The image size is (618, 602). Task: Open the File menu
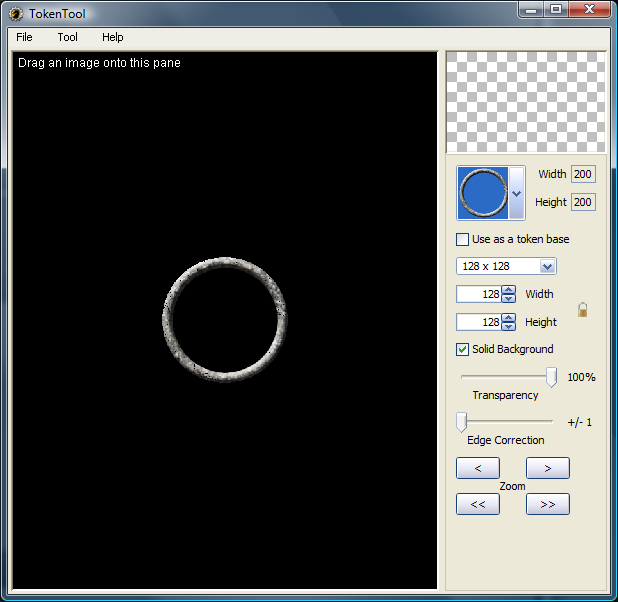[24, 37]
